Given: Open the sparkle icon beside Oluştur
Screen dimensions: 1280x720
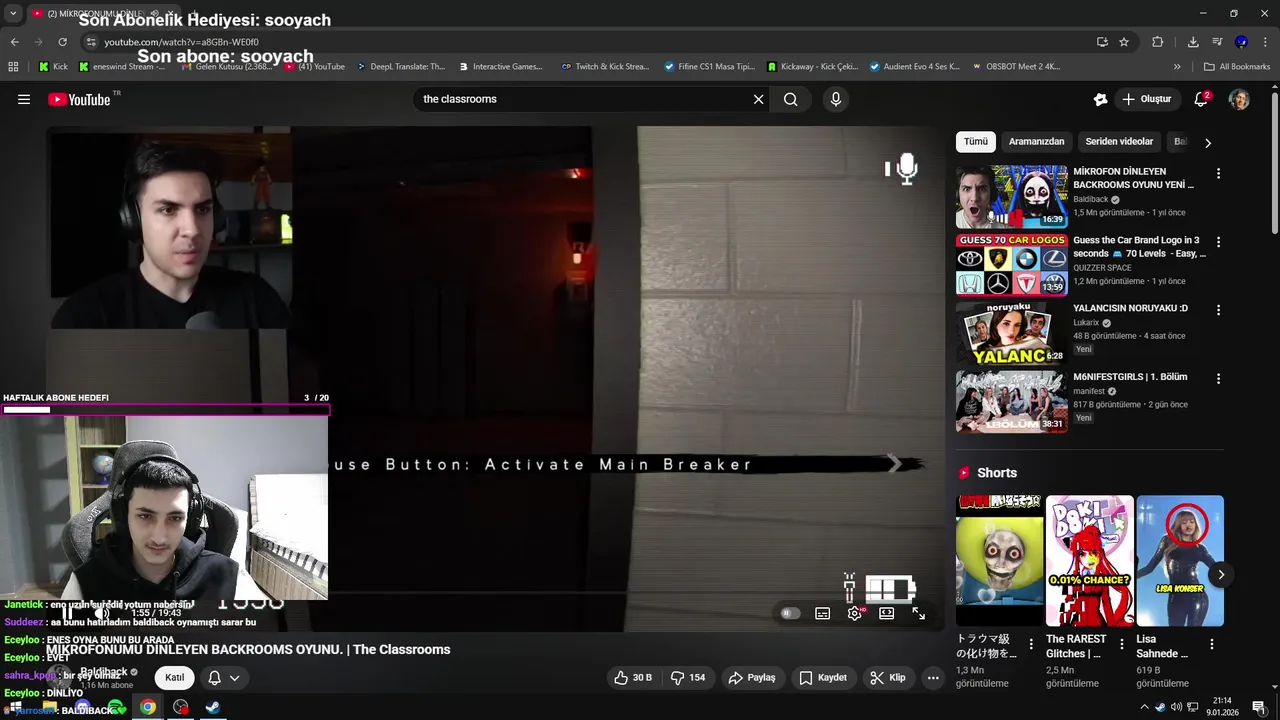Looking at the screenshot, I should [1100, 99].
